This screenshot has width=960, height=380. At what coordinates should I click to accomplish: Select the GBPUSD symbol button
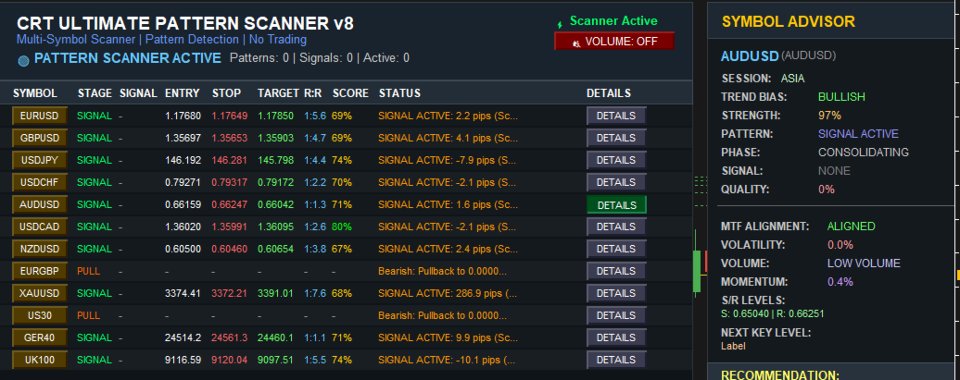(39, 138)
